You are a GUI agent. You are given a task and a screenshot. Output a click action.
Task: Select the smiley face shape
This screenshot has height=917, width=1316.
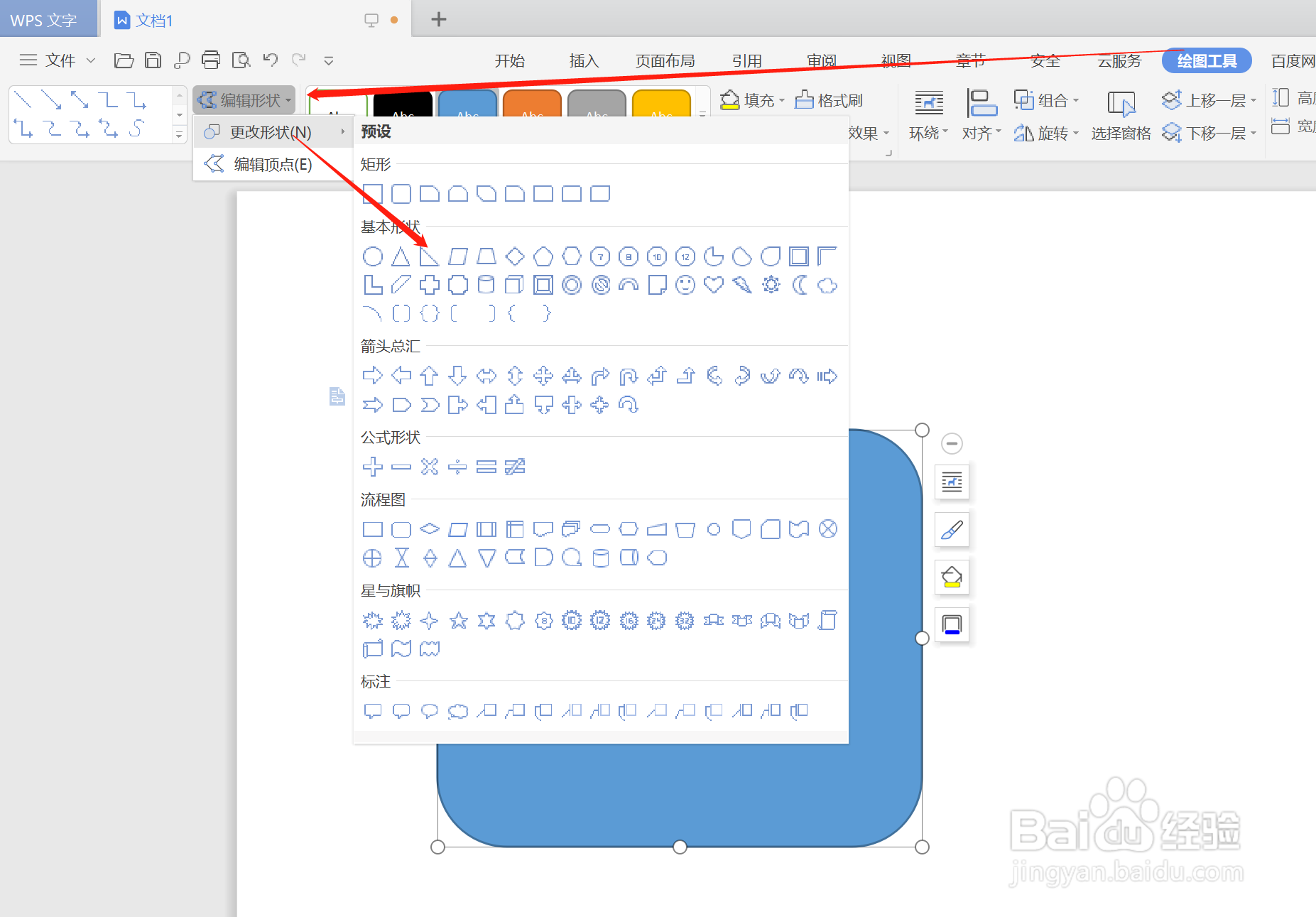coord(685,285)
